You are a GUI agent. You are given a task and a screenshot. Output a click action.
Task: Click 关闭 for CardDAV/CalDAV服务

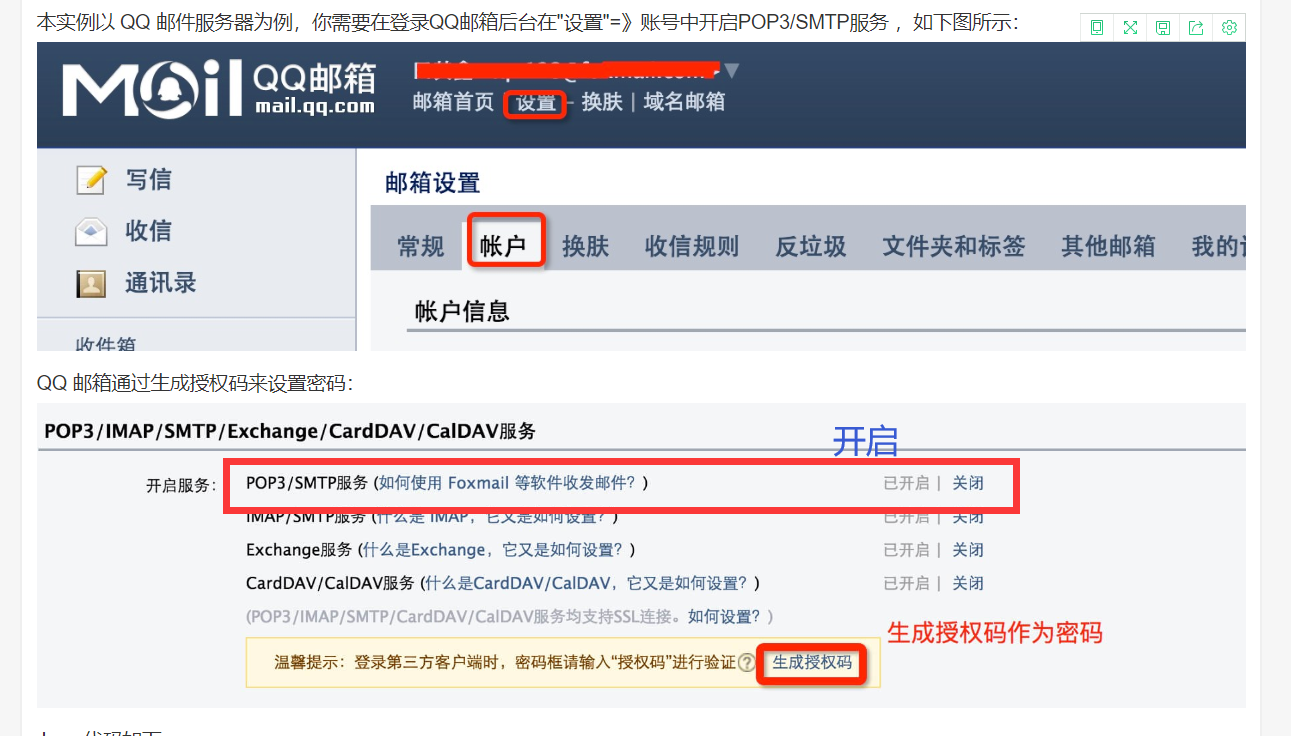coord(968,583)
